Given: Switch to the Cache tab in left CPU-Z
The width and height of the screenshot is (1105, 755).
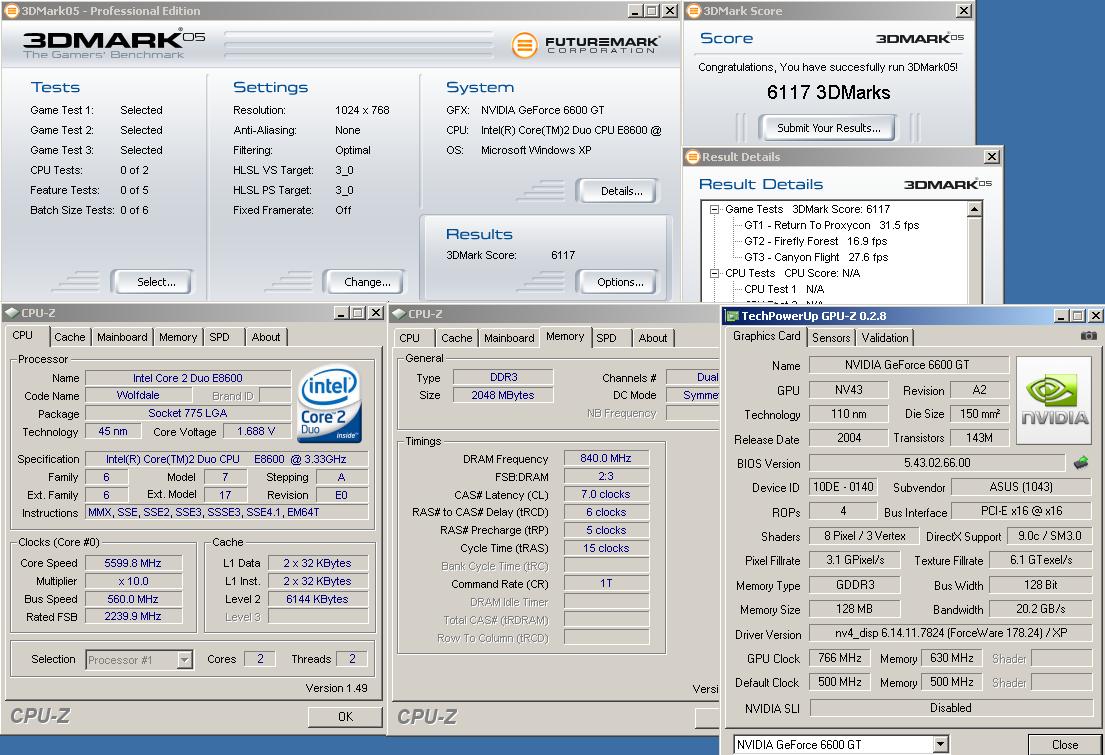Looking at the screenshot, I should (x=70, y=337).
